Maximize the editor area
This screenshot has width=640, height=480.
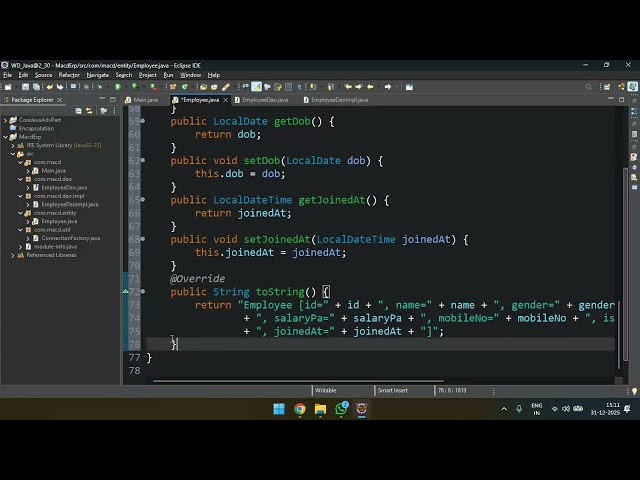[x=622, y=99]
